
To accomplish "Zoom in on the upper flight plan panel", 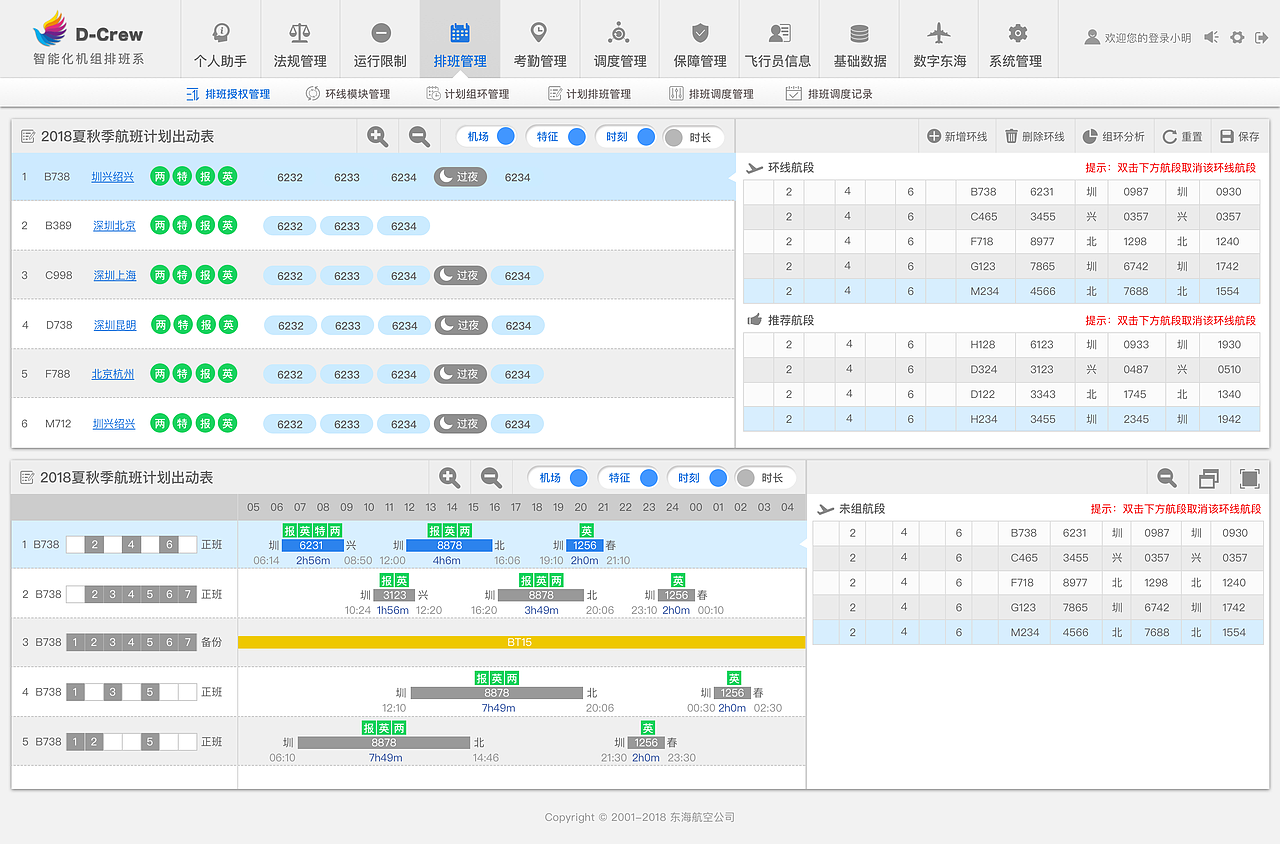I will (378, 136).
